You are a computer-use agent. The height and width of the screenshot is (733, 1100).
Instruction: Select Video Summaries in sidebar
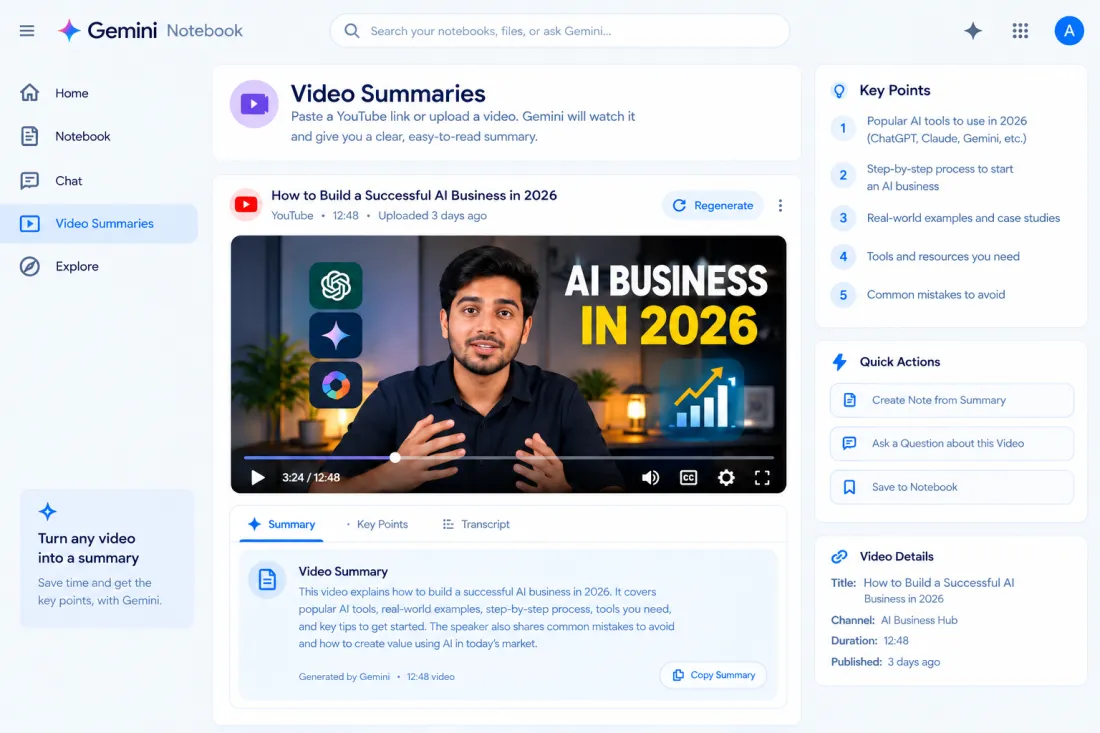[x=99, y=224]
